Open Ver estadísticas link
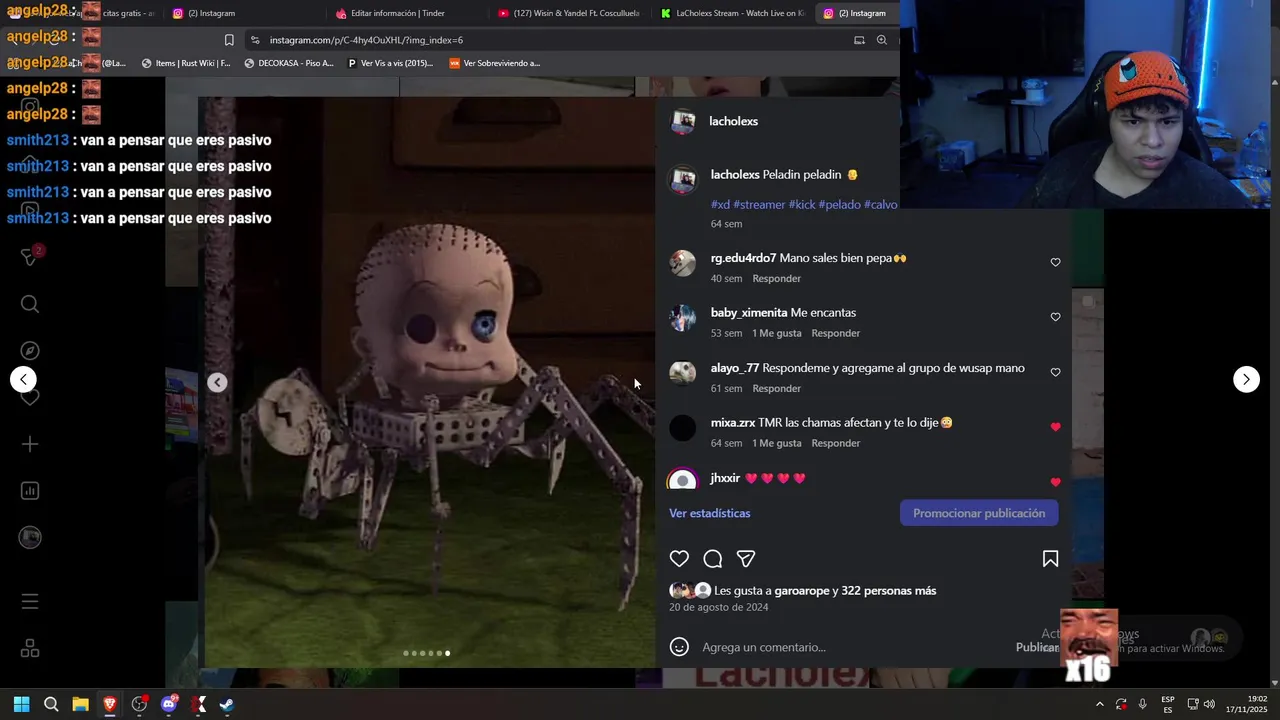Image resolution: width=1280 pixels, height=720 pixels. click(710, 513)
